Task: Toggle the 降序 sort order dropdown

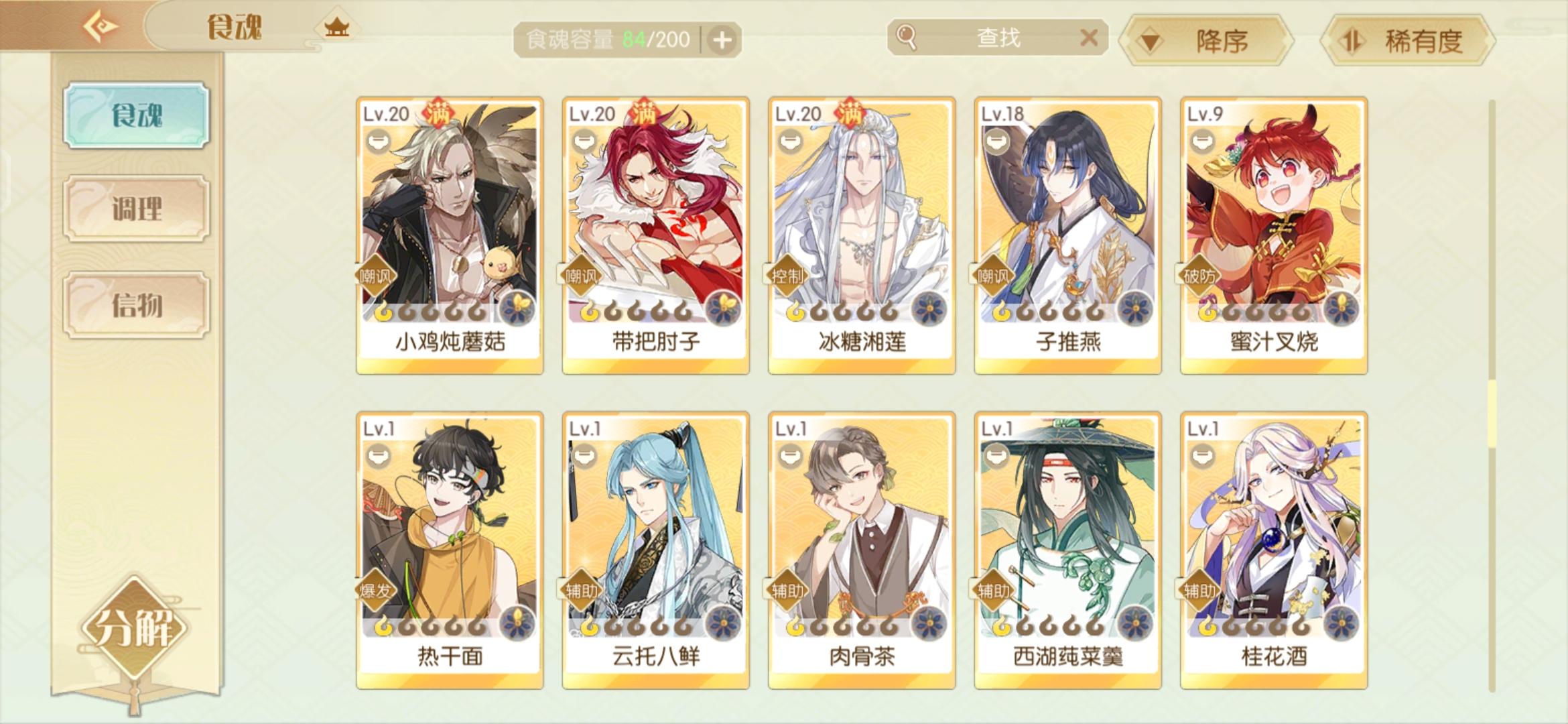Action: pyautogui.click(x=1205, y=42)
